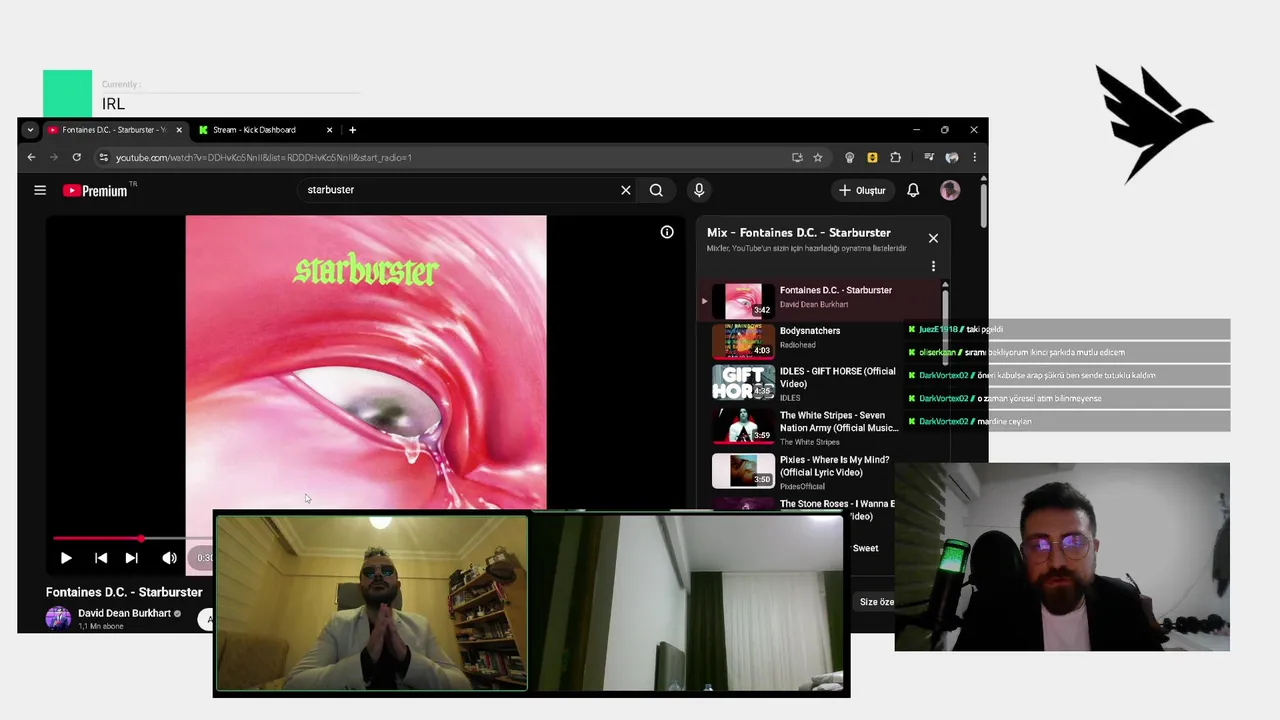Click the Oluştur create button
This screenshot has width=1280, height=720.
[862, 190]
